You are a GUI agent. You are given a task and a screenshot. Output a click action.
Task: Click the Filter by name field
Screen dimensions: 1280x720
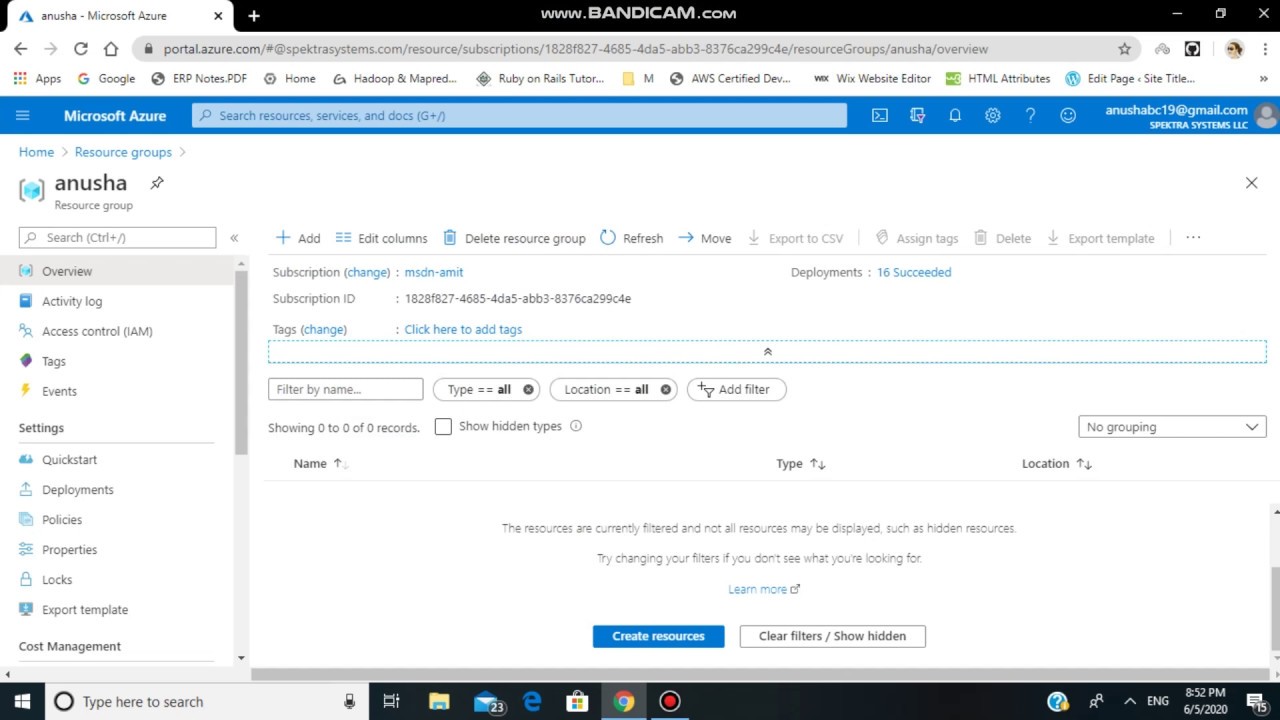click(x=346, y=390)
